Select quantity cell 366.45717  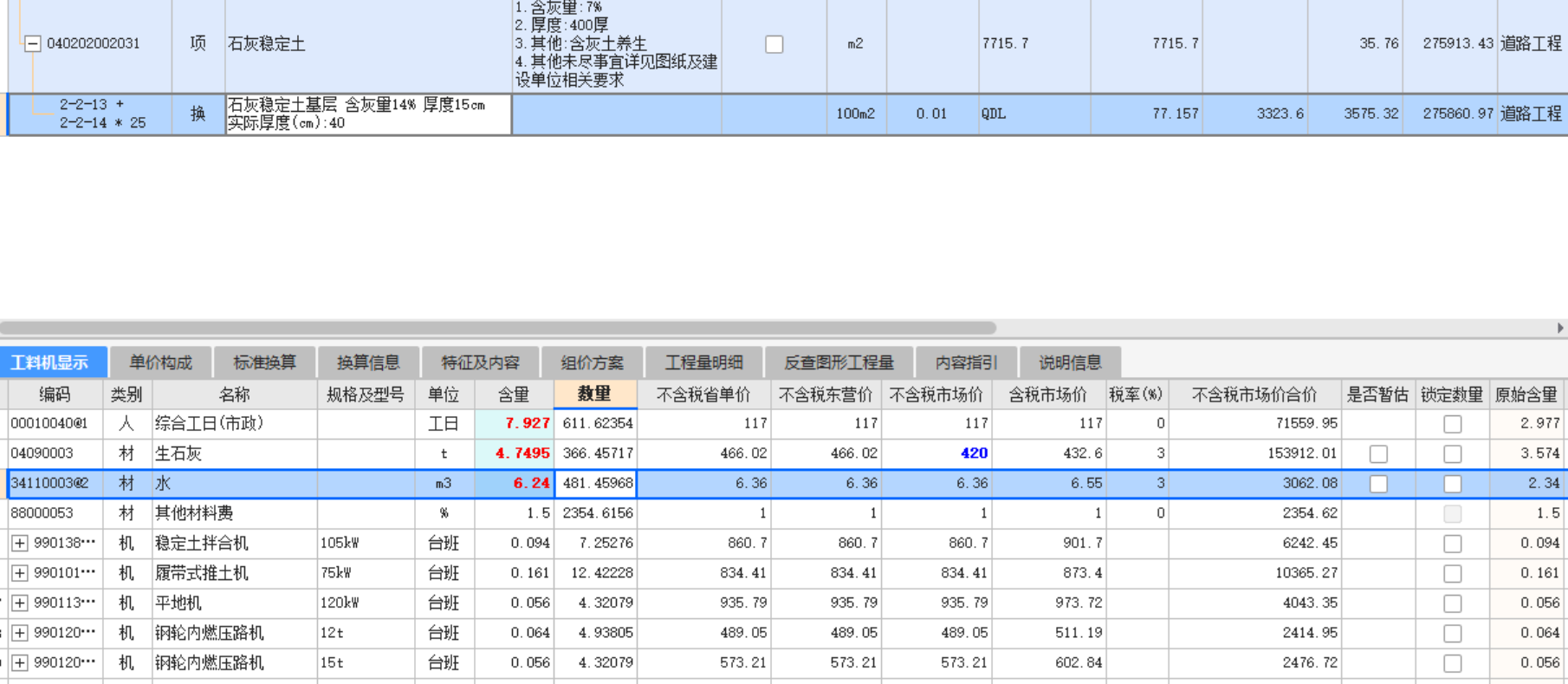tap(596, 453)
